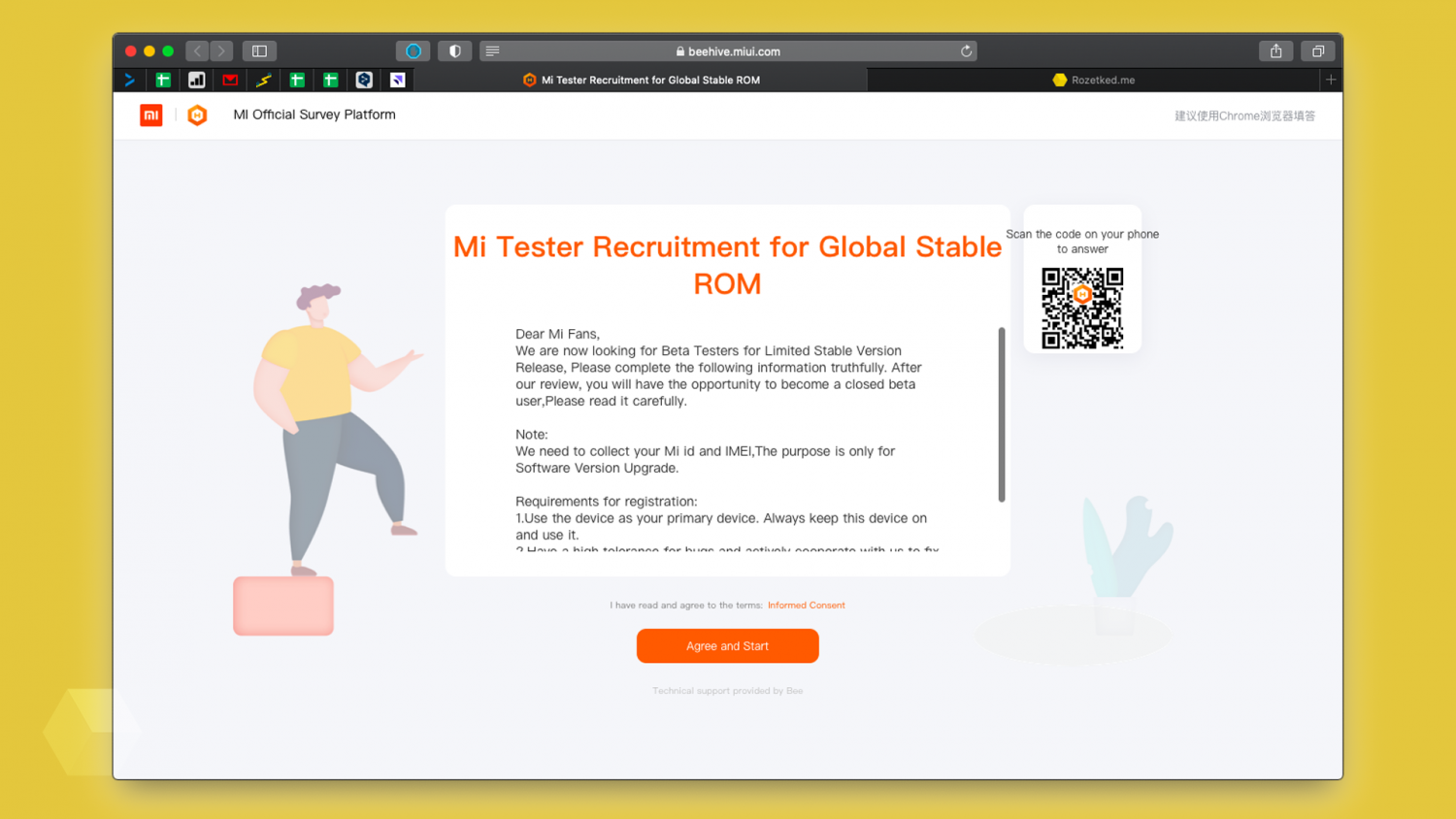Click the Chinese Chrome browser suggestion text

[x=1244, y=115]
